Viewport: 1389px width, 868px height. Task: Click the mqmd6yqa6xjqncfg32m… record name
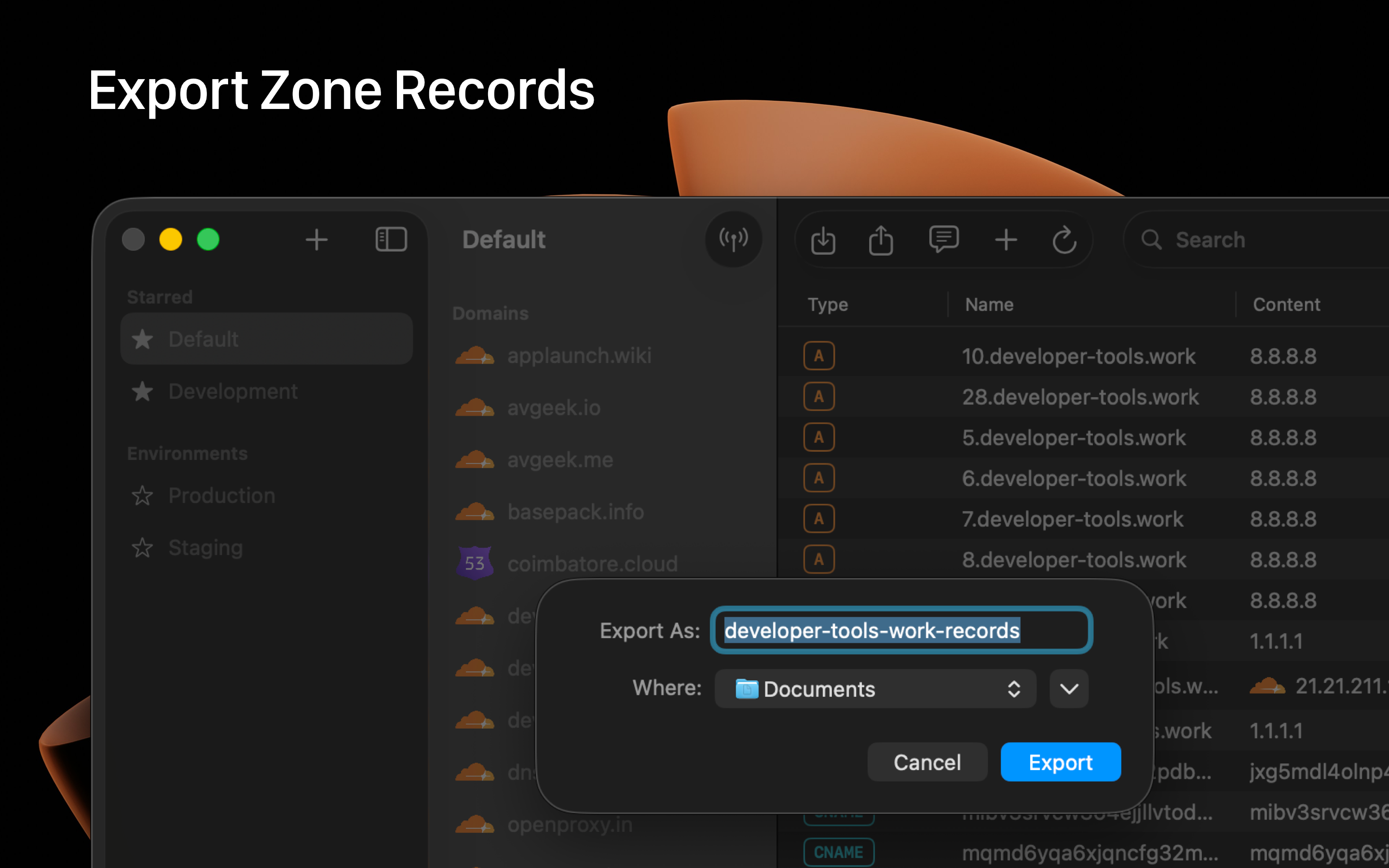coord(1090,853)
